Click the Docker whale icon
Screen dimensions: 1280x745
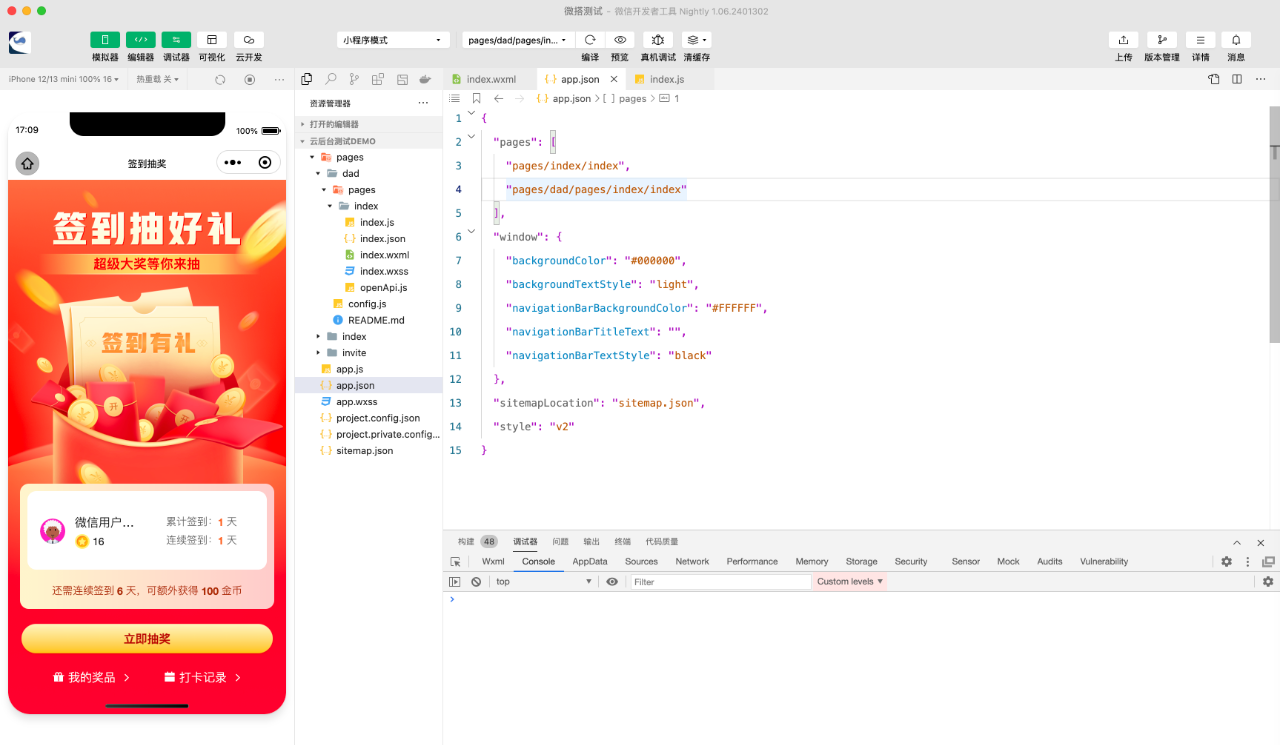(425, 79)
